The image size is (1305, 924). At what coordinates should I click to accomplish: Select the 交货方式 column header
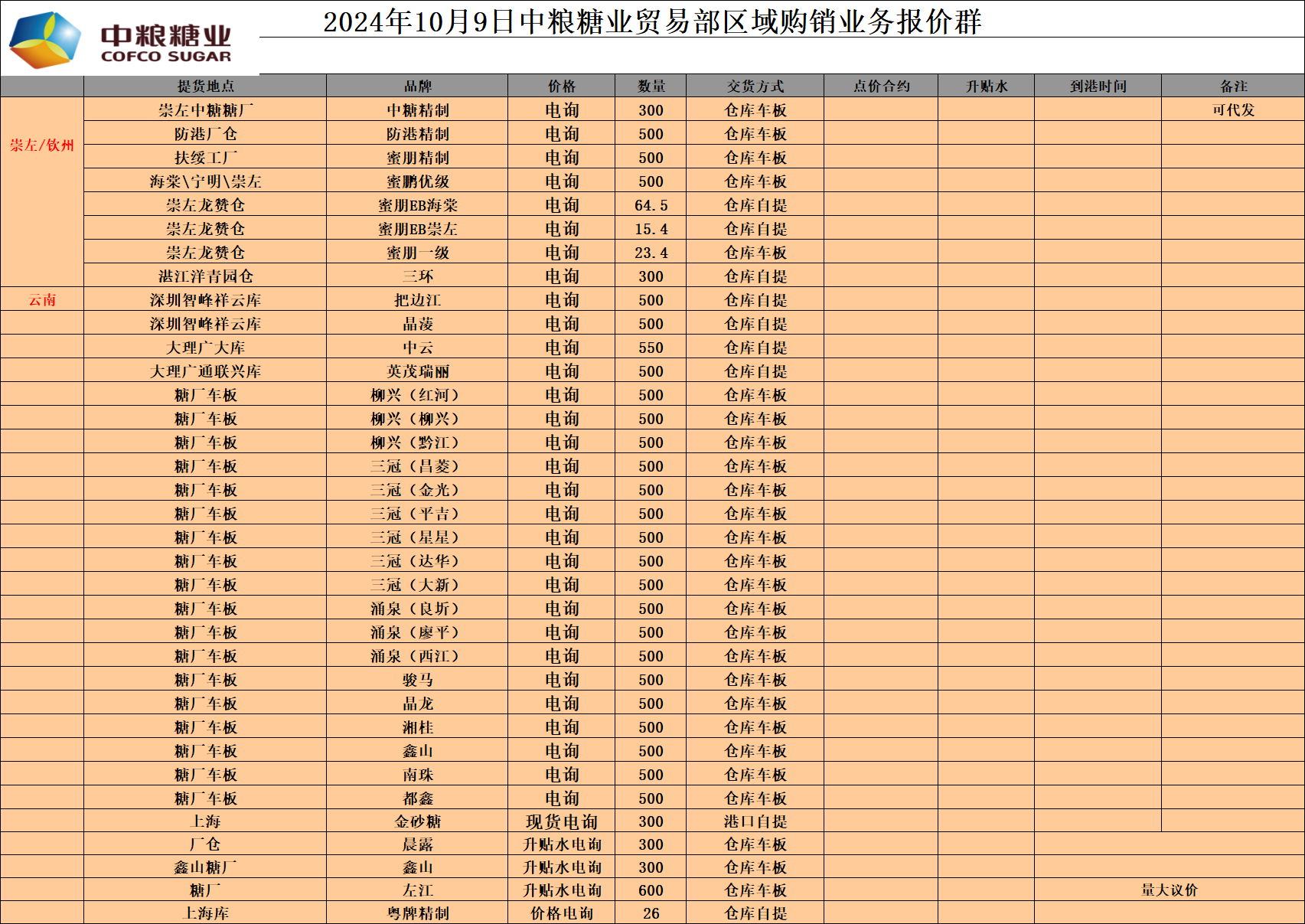coord(755,87)
